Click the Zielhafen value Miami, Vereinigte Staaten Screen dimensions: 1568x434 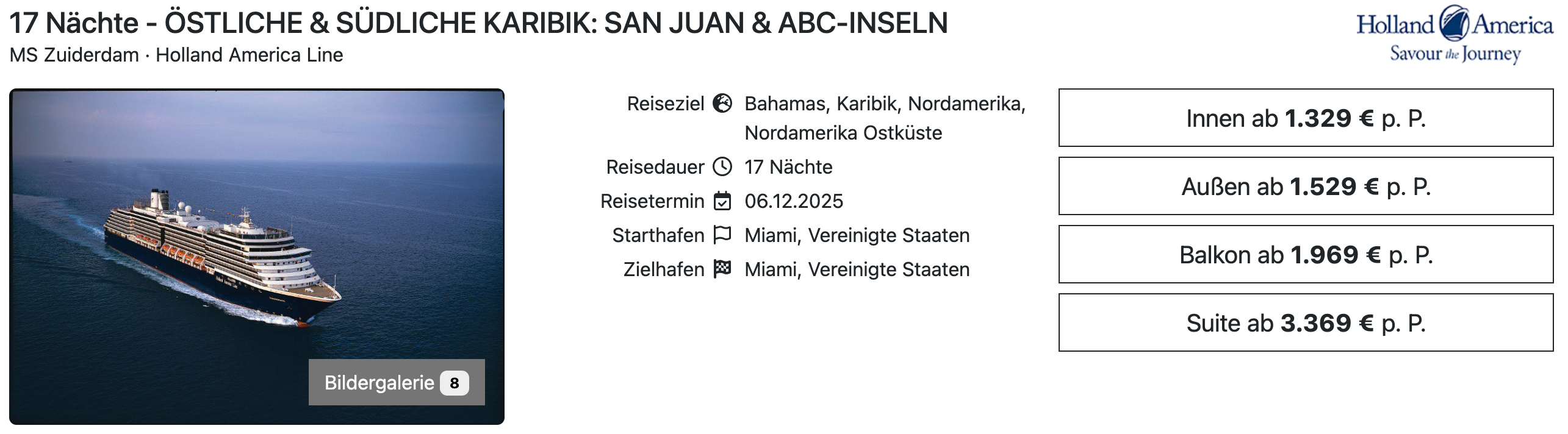(x=857, y=269)
